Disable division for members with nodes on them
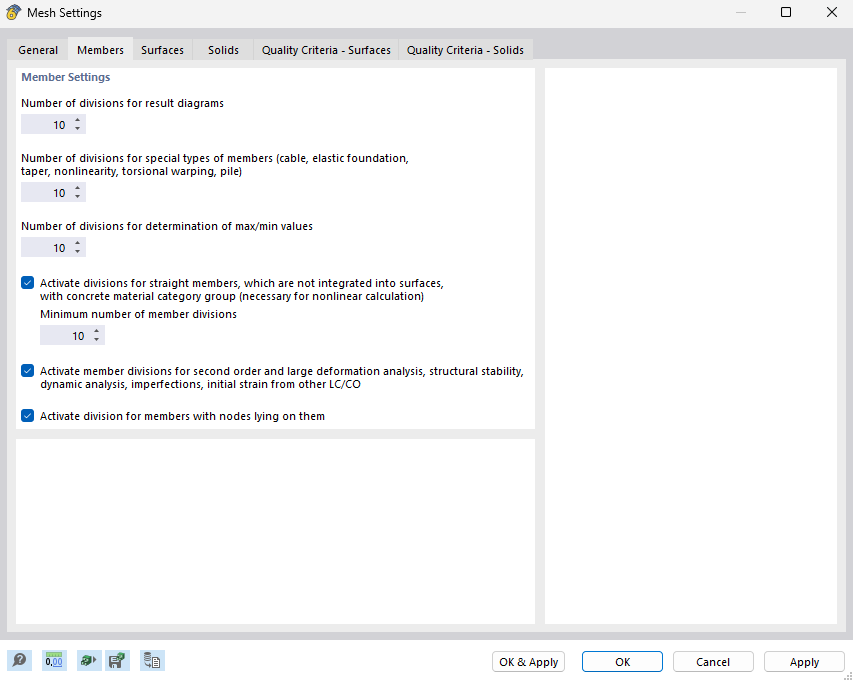The image size is (853, 680). coord(27,415)
